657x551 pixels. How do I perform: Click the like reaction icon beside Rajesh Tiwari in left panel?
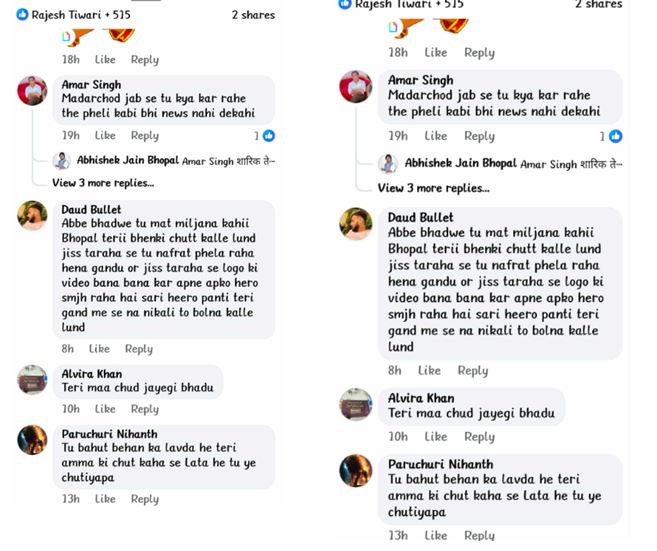(x=22, y=15)
